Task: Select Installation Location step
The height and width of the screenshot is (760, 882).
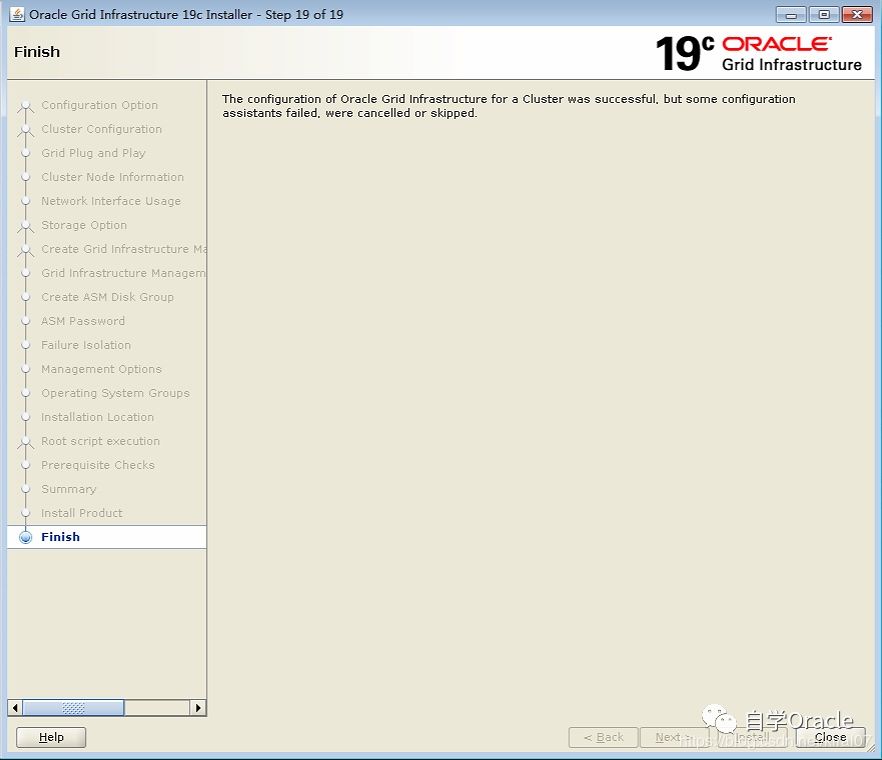Action: pyautogui.click(x=97, y=417)
